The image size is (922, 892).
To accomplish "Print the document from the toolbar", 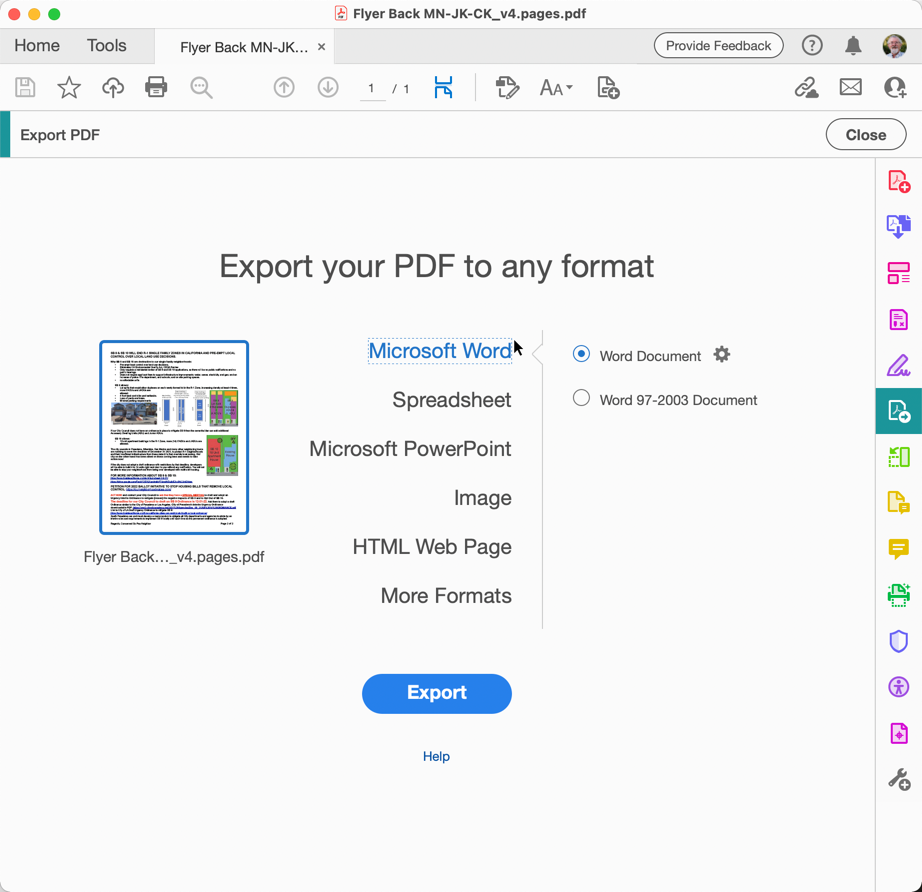I will (156, 87).
